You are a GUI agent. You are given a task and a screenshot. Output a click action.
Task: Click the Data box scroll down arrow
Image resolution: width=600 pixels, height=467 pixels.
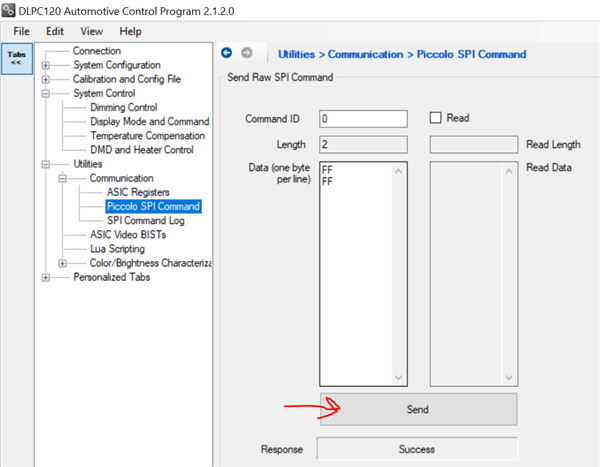tap(398, 377)
